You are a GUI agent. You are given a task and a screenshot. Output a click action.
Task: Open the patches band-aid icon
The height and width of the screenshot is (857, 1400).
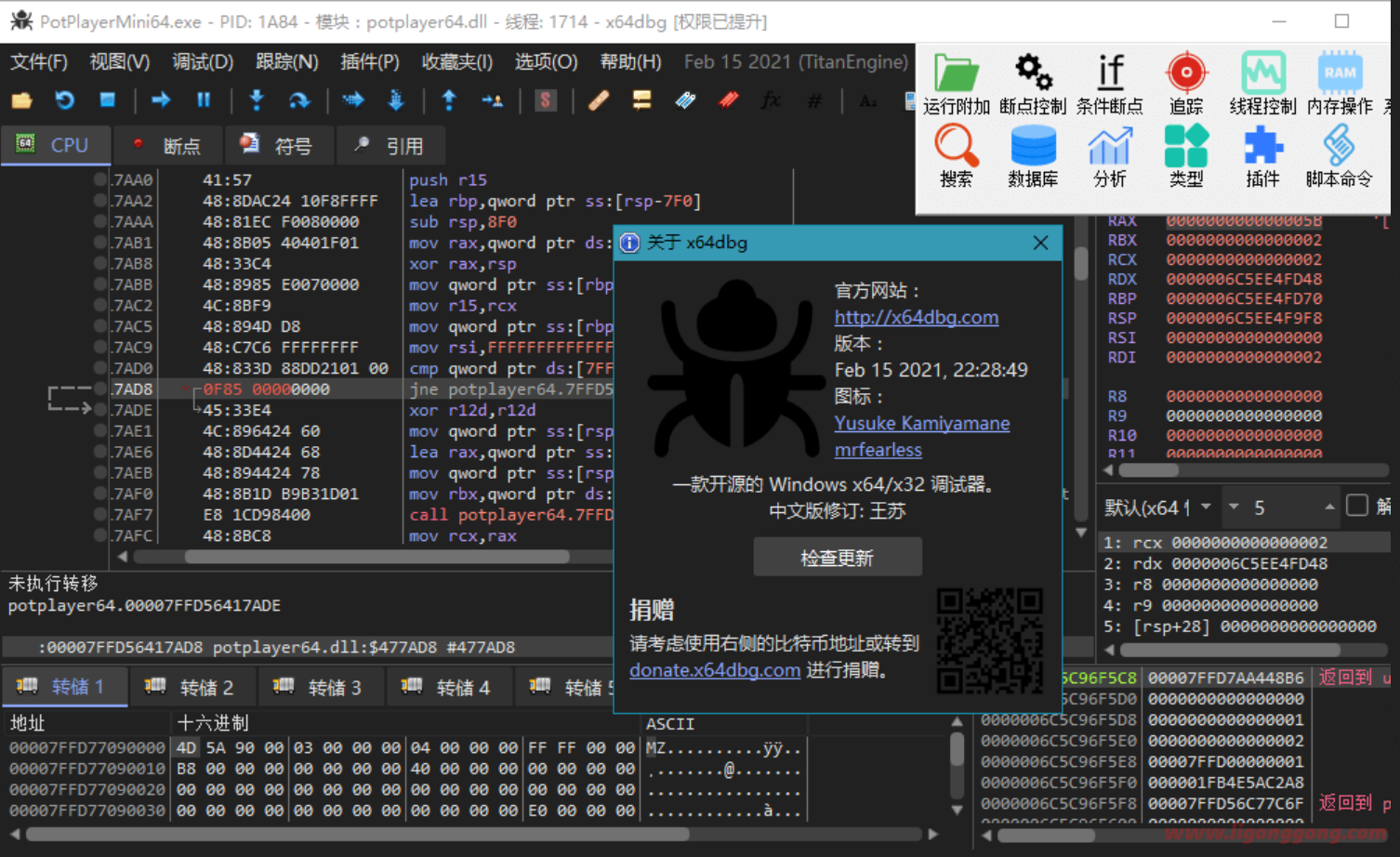[x=599, y=100]
